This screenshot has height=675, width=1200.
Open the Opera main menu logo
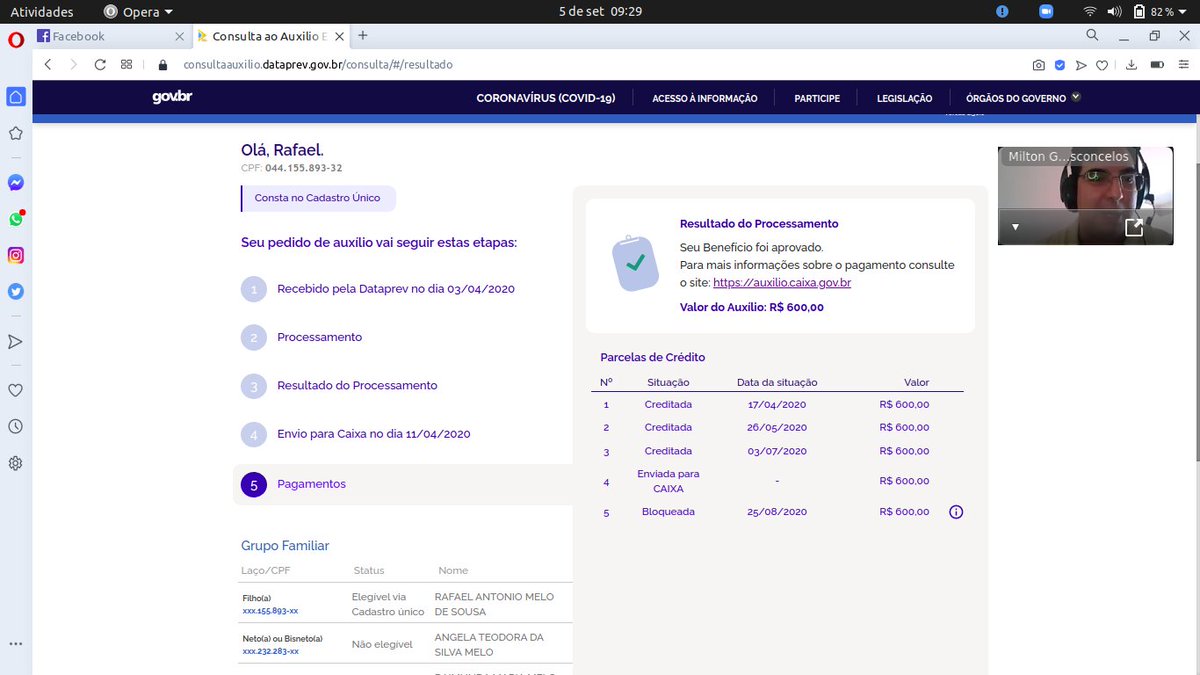[16, 40]
